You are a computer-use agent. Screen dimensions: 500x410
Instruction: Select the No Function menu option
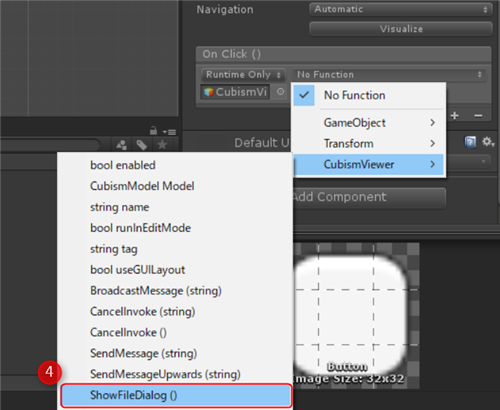click(x=369, y=95)
